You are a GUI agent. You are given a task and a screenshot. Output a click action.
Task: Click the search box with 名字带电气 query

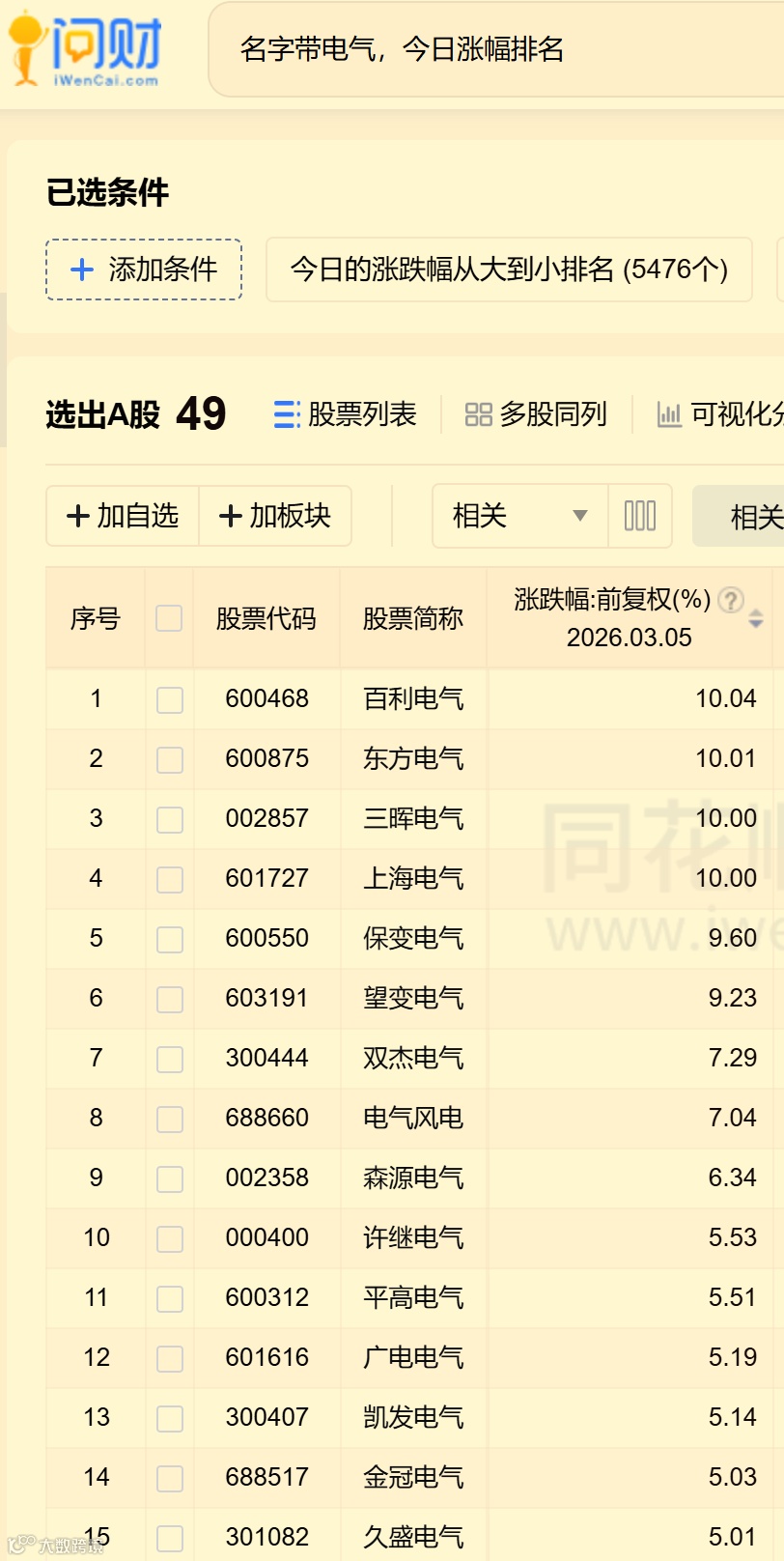tap(496, 49)
